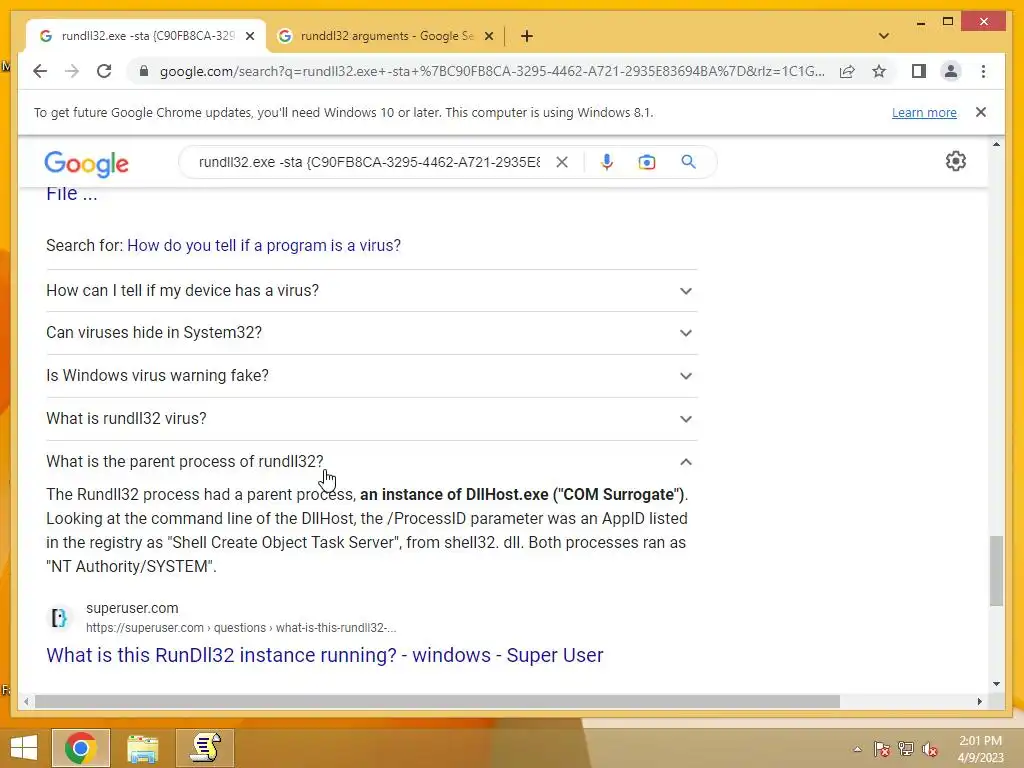Go to Google home via logo

click(86, 163)
